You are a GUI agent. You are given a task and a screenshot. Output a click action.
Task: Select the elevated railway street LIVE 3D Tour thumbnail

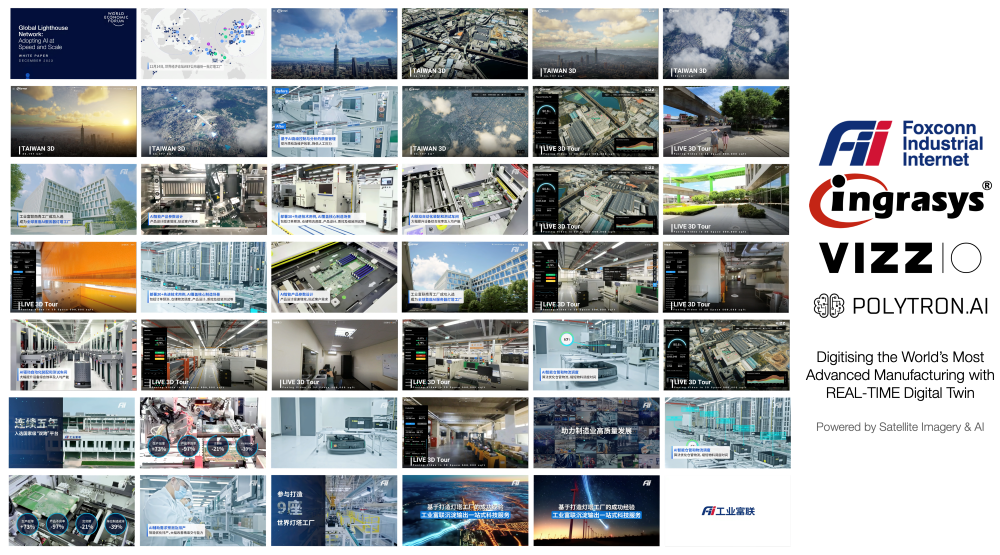click(727, 122)
